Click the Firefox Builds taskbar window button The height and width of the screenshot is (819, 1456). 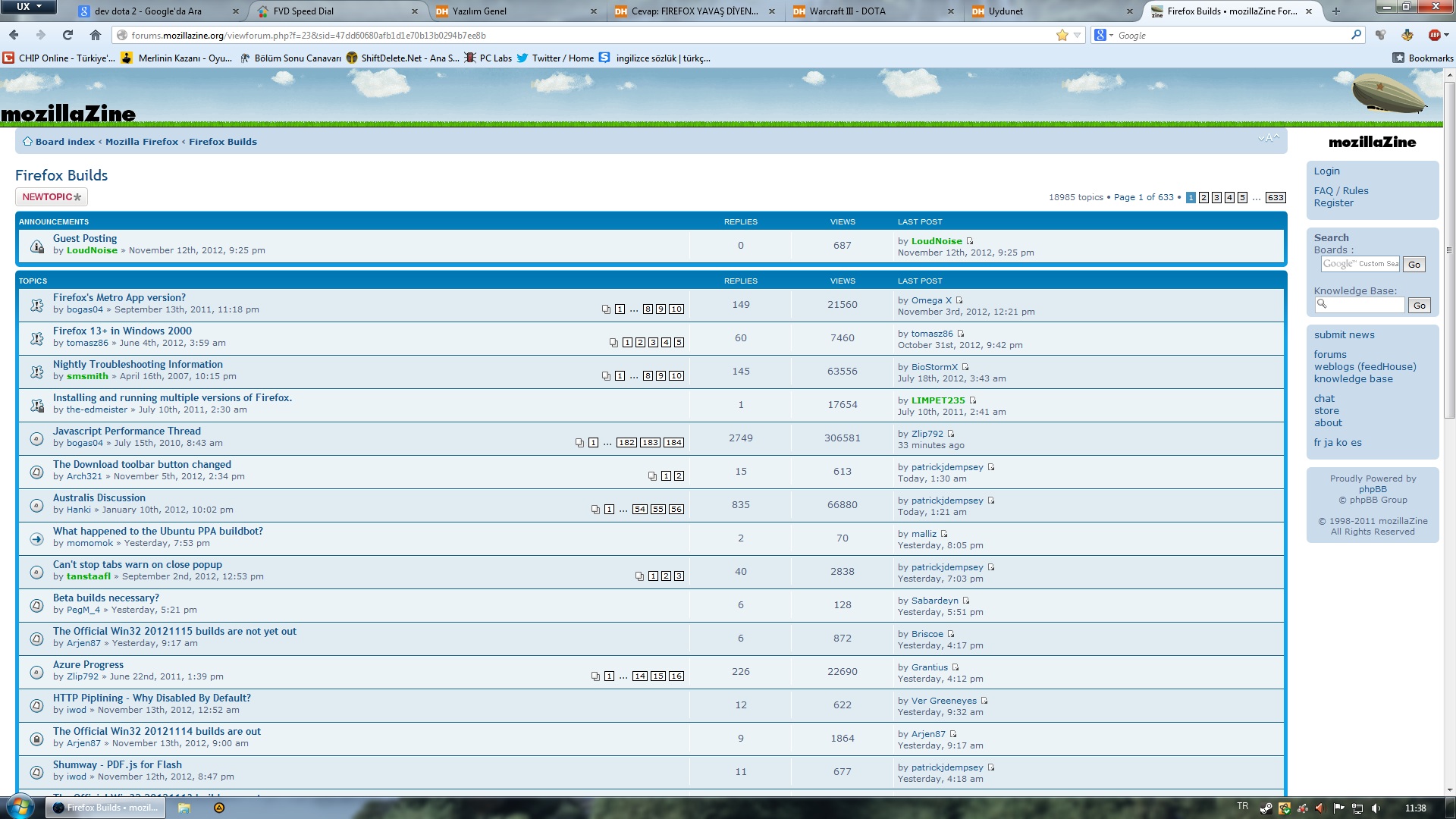106,808
